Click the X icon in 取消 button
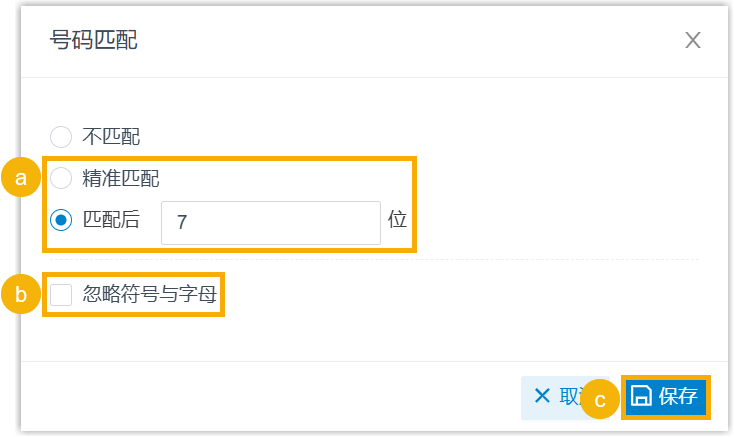Screen dimensions: 734x437 tap(543, 396)
